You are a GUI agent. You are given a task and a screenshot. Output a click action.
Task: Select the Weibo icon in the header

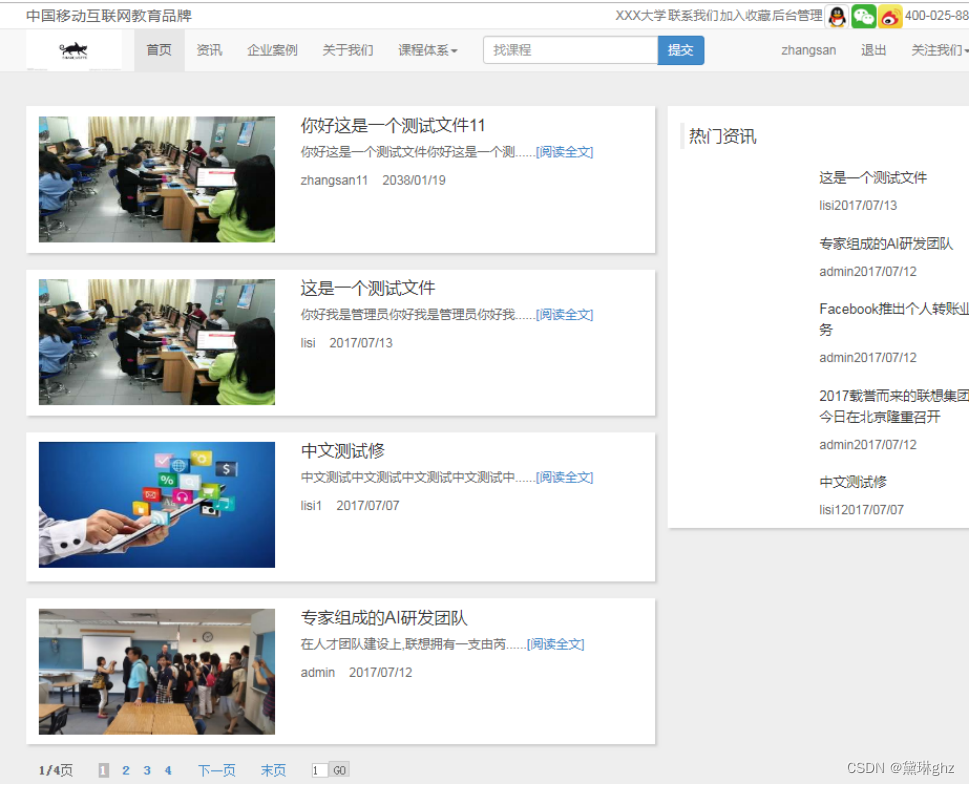pyautogui.click(x=889, y=16)
